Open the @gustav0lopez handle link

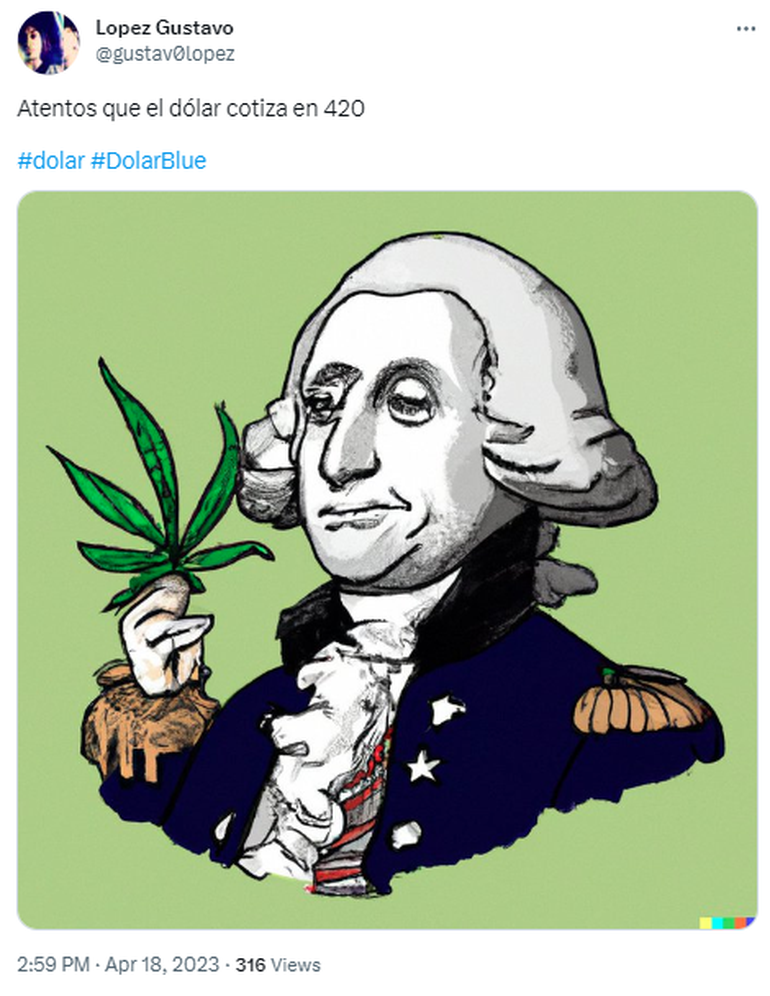coord(165,54)
